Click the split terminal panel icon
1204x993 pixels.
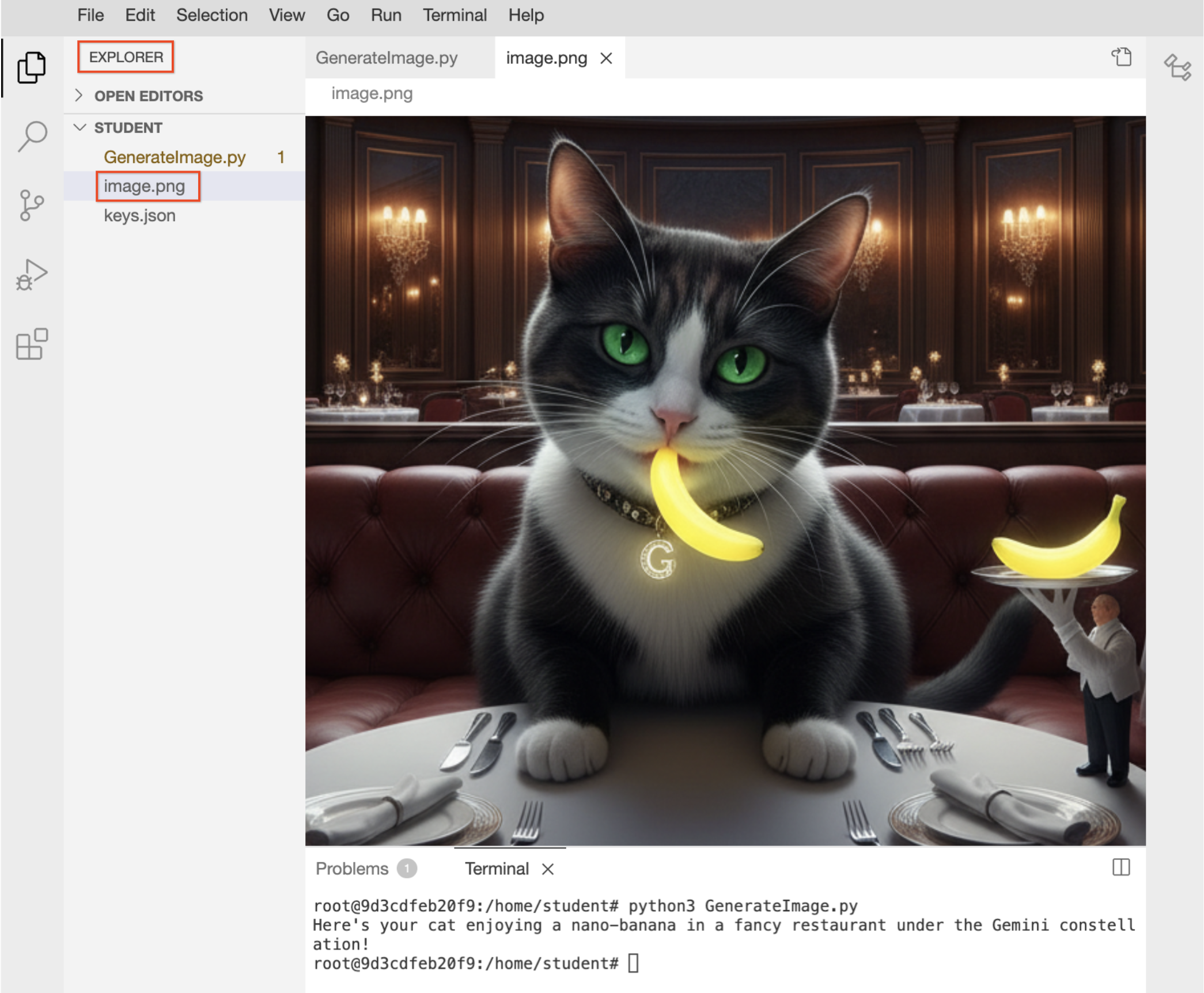point(1120,867)
